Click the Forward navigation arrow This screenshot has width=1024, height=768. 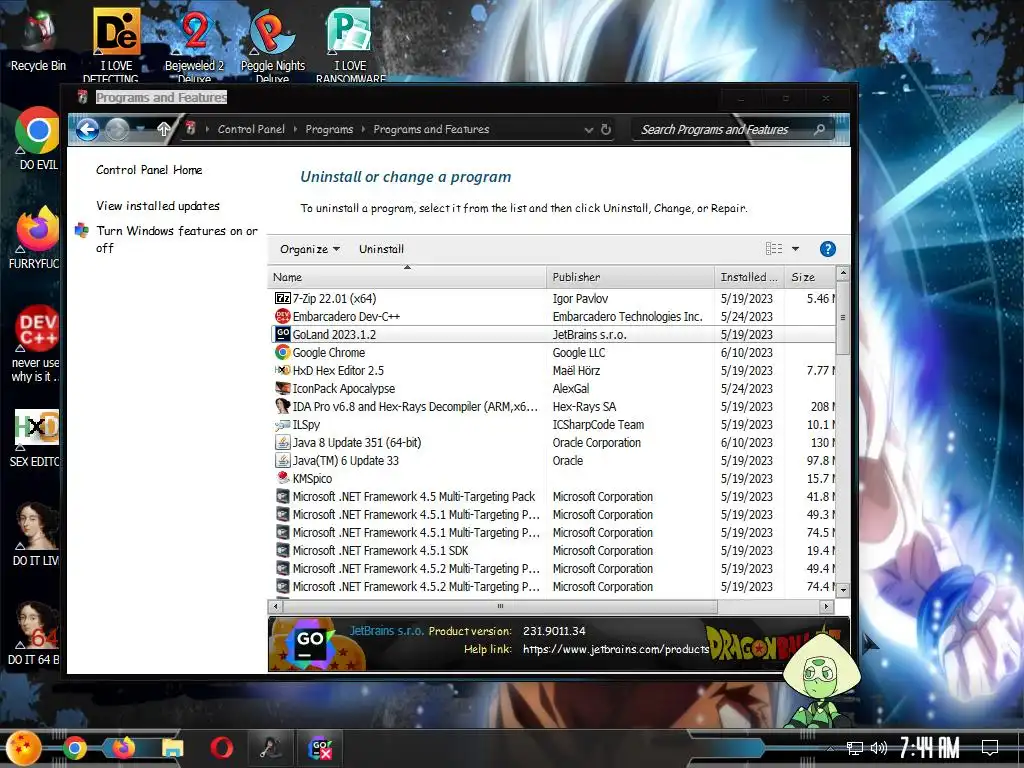click(117, 129)
